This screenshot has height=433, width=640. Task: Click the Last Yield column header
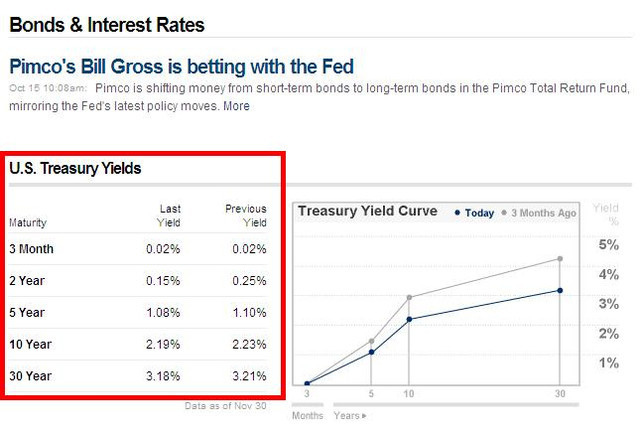click(x=169, y=216)
